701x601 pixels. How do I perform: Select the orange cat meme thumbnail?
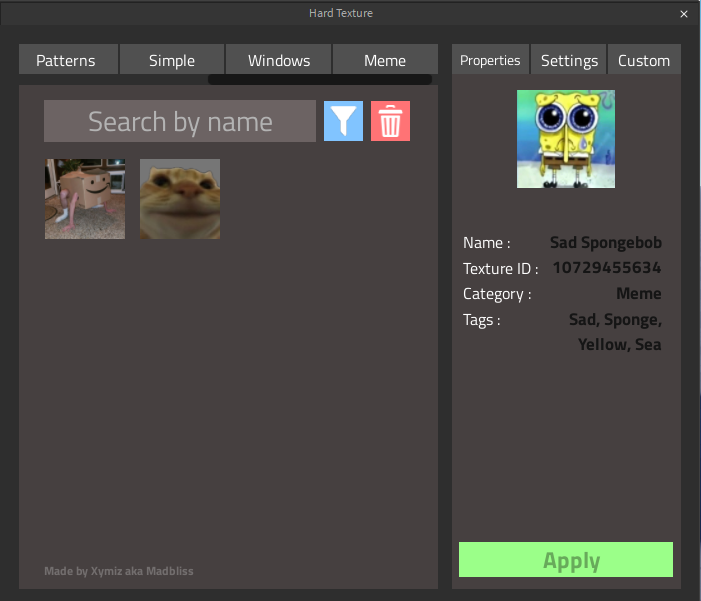pyautogui.click(x=180, y=199)
